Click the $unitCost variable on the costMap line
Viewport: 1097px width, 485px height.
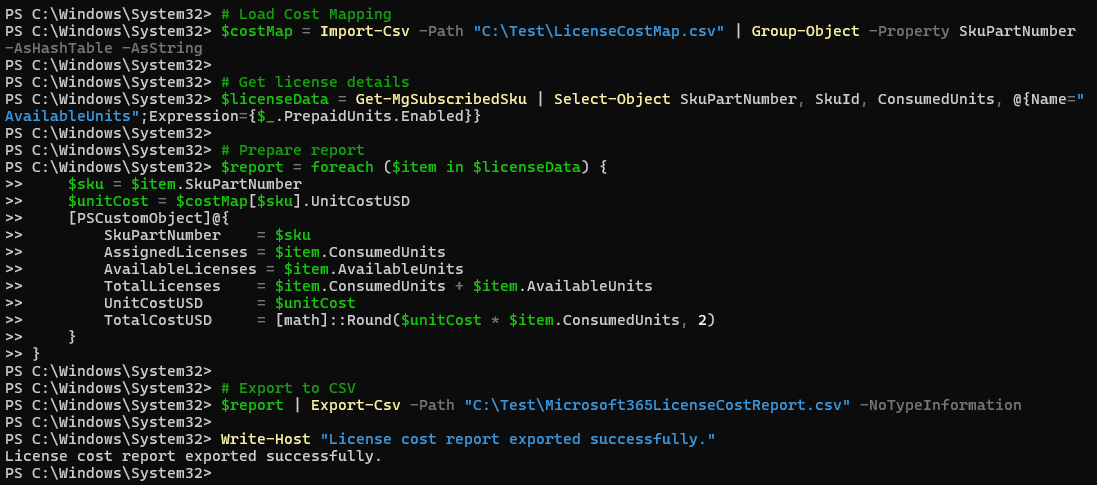click(108, 202)
